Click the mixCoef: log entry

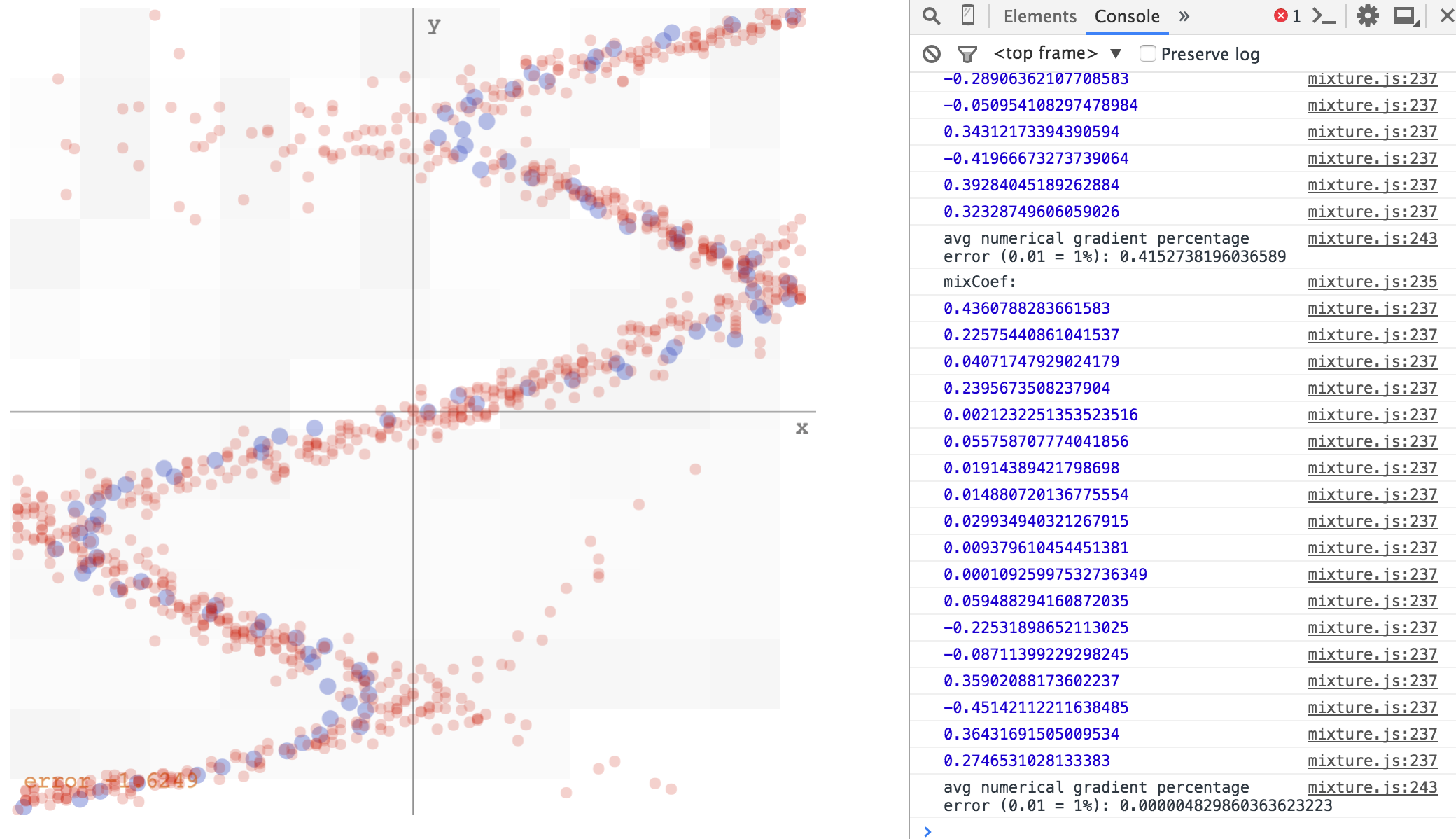click(x=979, y=282)
